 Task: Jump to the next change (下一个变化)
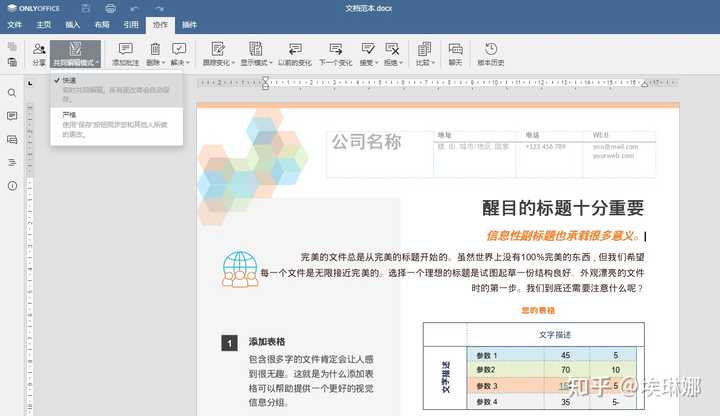point(336,54)
